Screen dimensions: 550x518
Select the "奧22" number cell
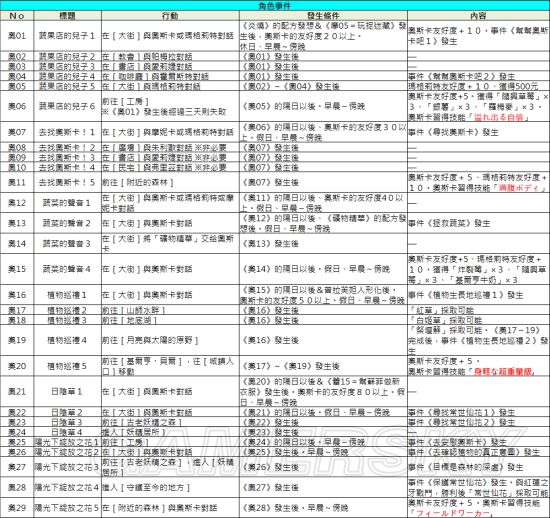(17, 412)
